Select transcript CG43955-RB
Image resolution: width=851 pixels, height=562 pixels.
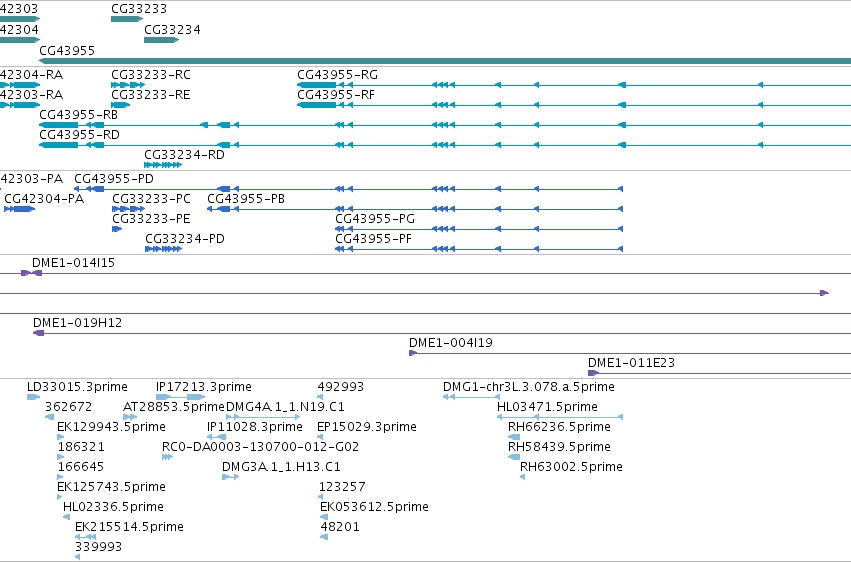coord(445,125)
